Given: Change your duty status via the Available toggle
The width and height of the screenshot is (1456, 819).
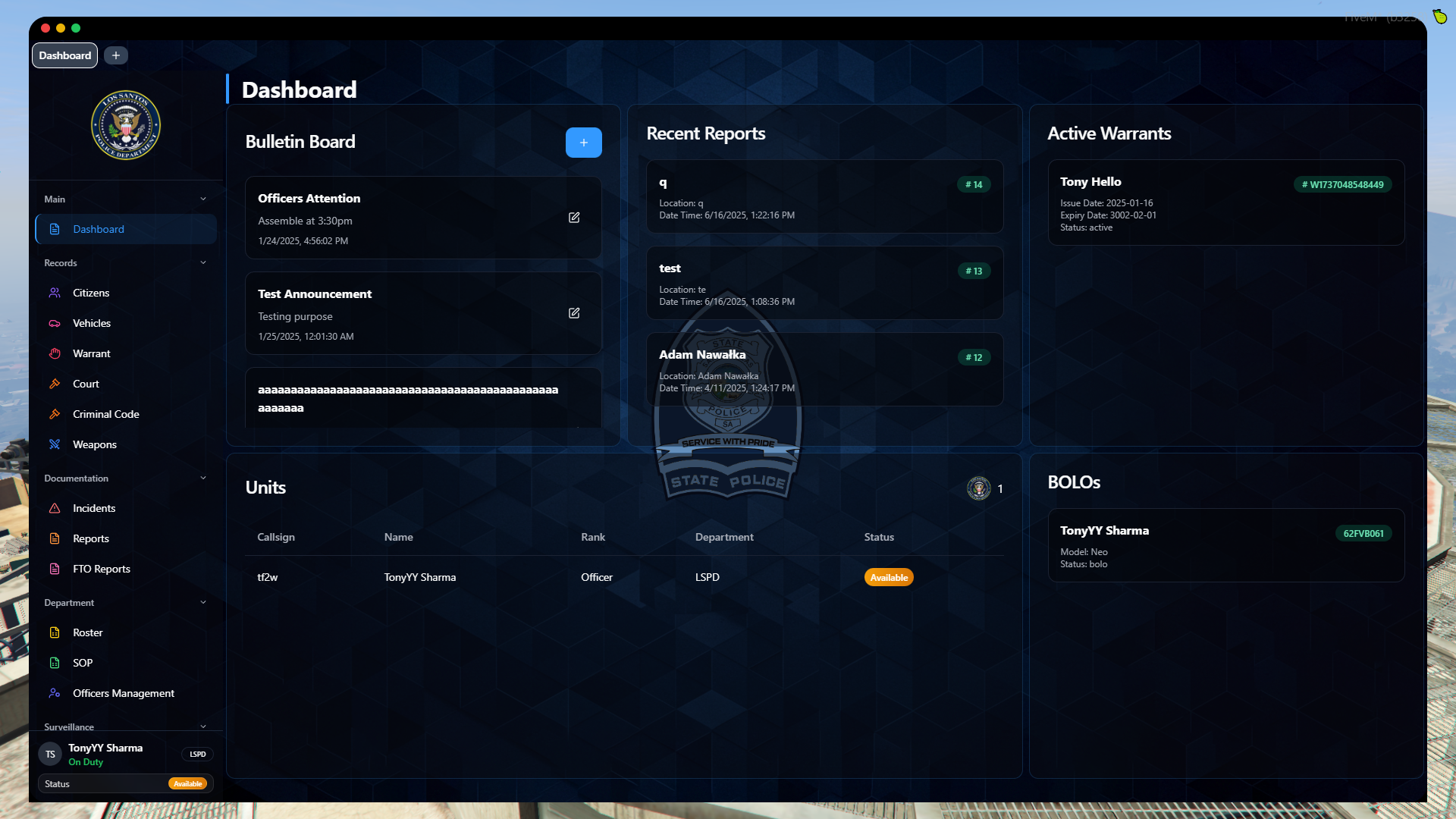Looking at the screenshot, I should [187, 783].
